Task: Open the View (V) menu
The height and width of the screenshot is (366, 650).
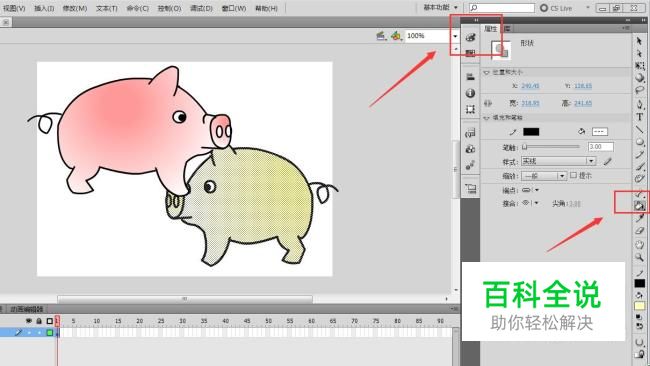Action: pos(14,8)
